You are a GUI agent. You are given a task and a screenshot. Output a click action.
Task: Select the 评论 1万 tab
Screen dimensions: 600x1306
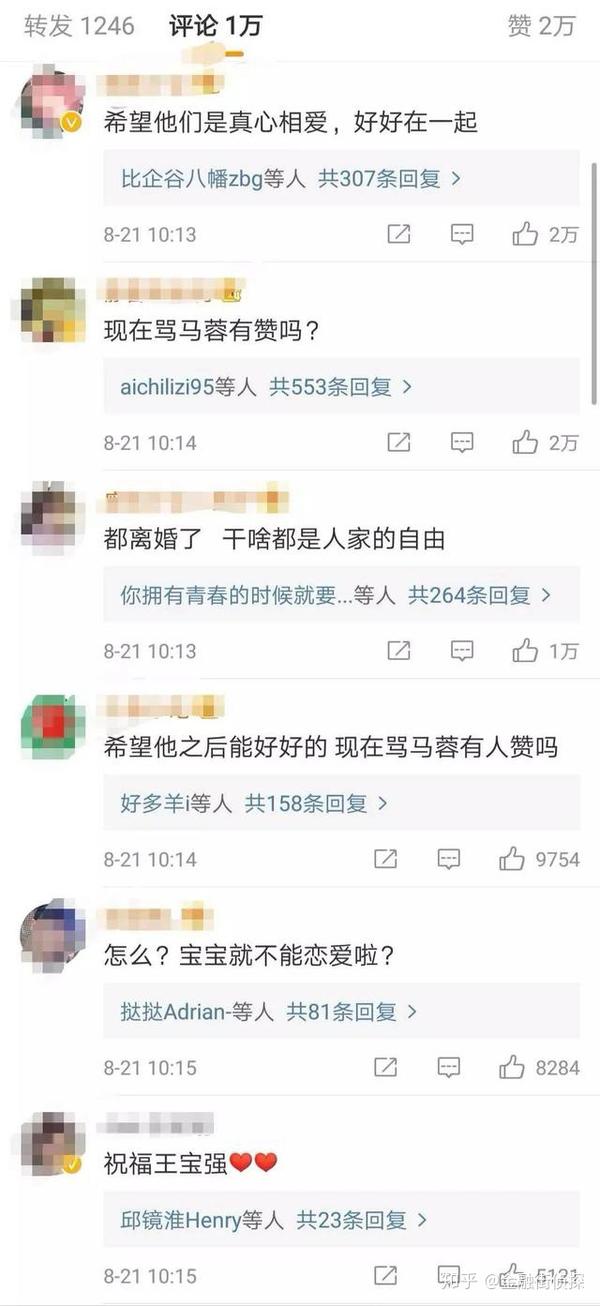(x=214, y=26)
